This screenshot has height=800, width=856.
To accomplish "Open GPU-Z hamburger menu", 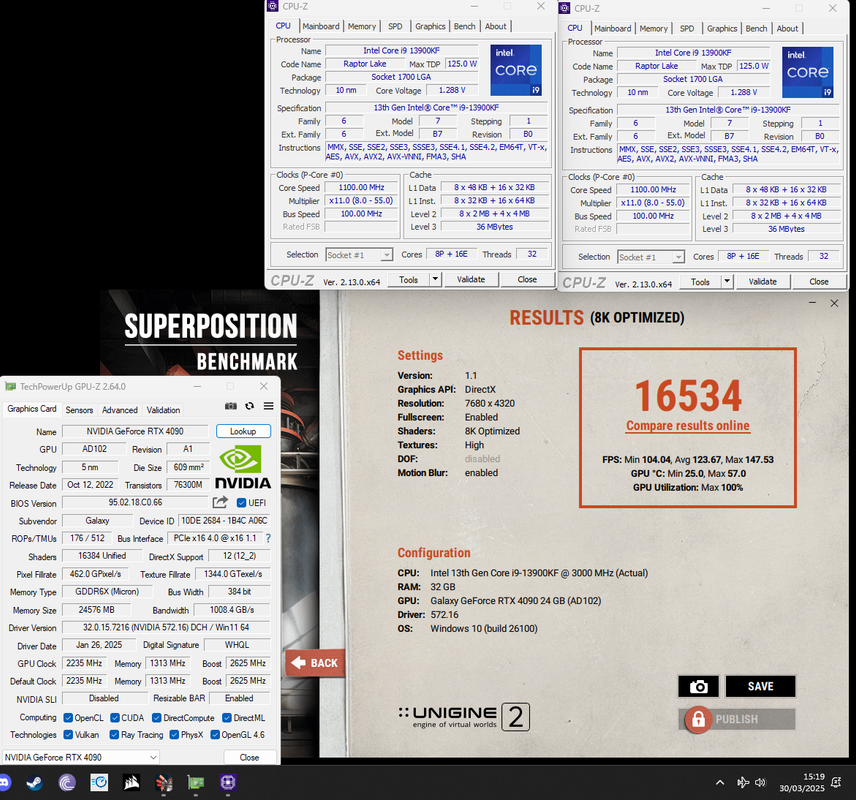I will click(x=269, y=406).
